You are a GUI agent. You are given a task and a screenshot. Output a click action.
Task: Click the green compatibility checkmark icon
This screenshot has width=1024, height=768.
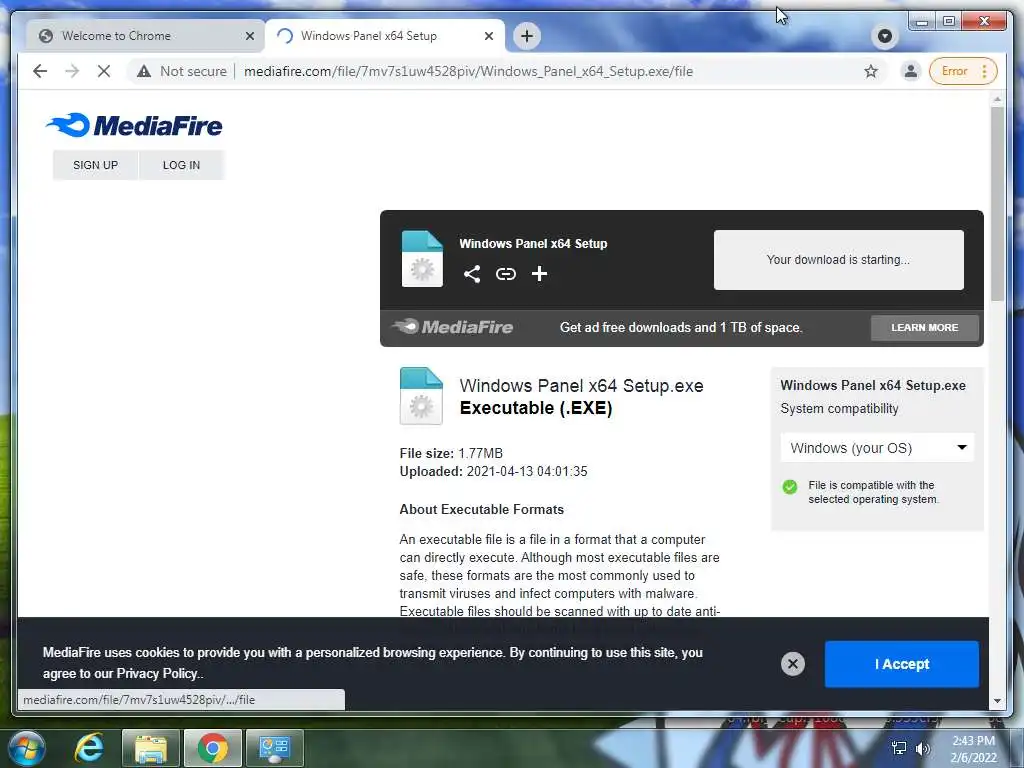pyautogui.click(x=790, y=487)
